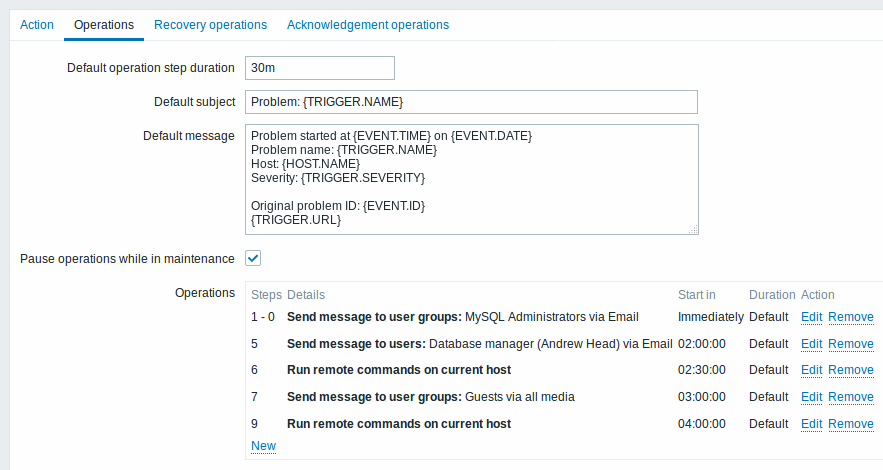Click inside the Default message text area

click(x=472, y=180)
